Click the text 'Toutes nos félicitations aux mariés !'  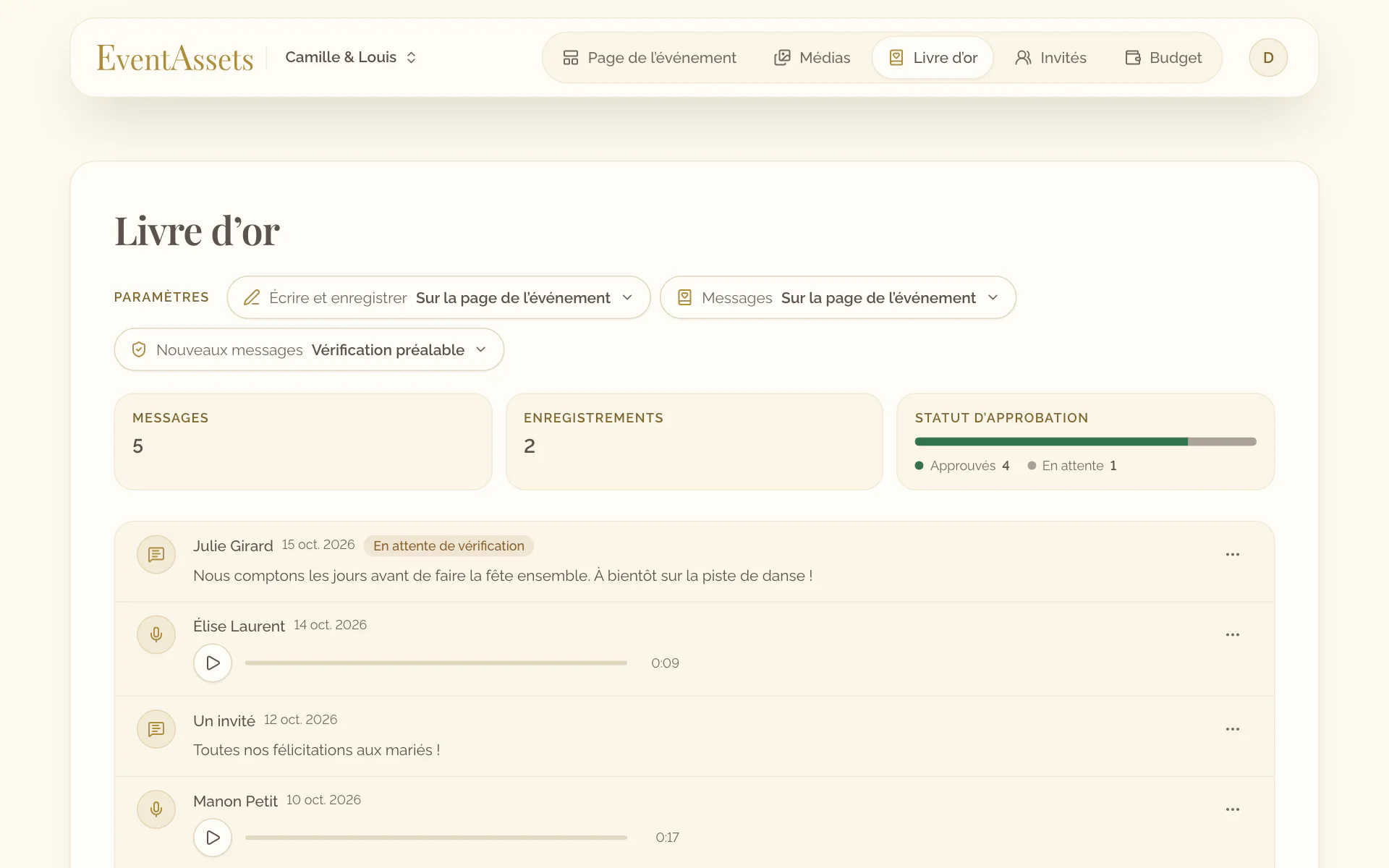tap(316, 750)
